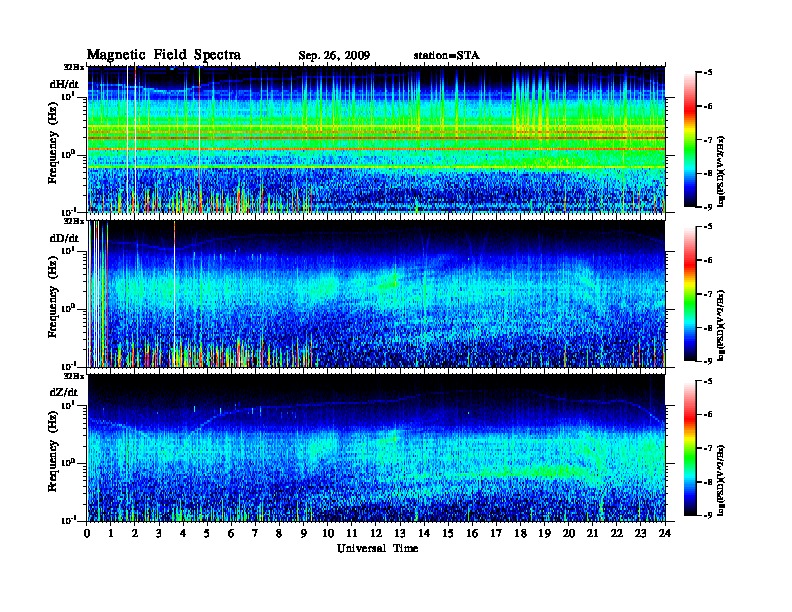792x612 pixels.
Task: Click the color bar beside dH/dt panel
Action: pos(690,139)
